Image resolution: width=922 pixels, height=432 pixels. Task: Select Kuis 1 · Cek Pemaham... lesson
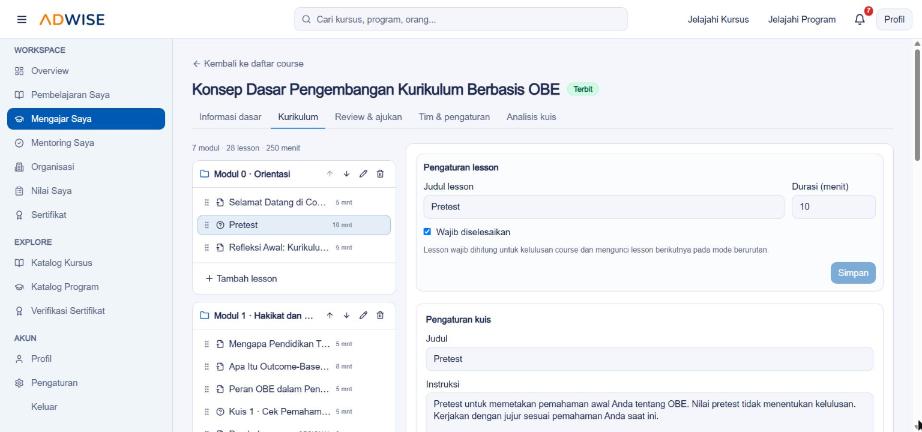[294, 412]
